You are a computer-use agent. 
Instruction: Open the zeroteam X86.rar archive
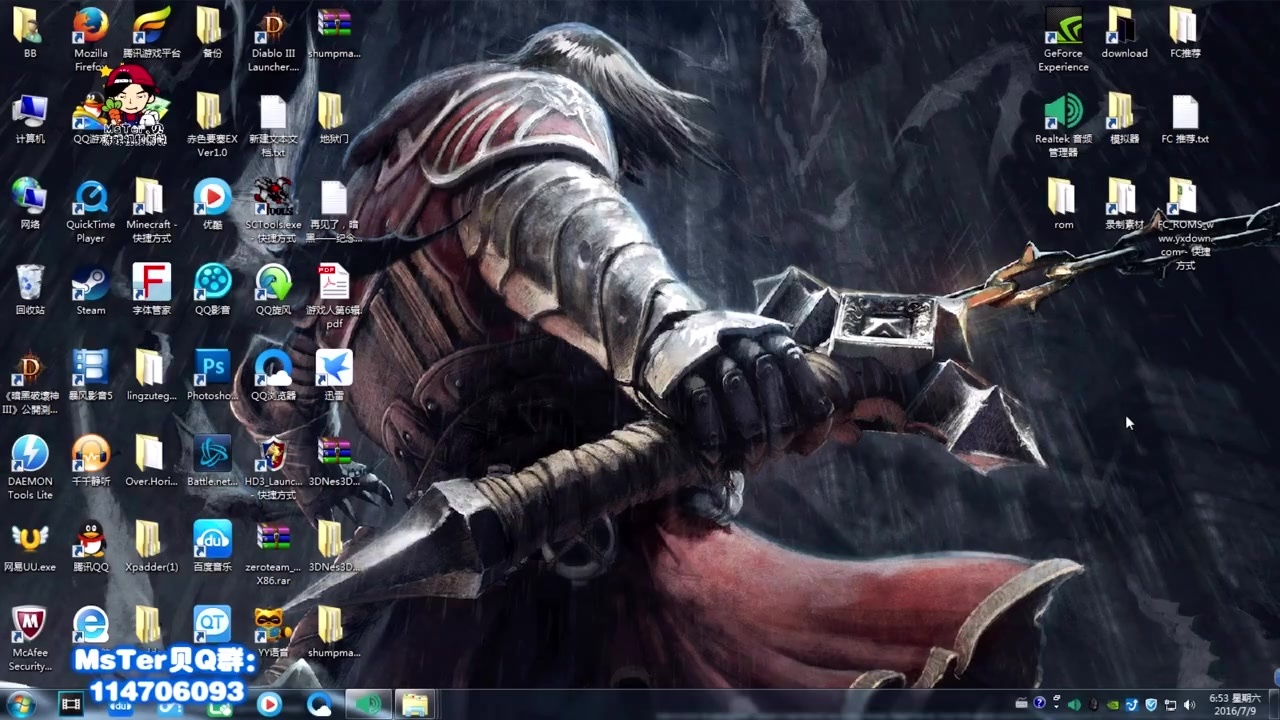point(273,553)
